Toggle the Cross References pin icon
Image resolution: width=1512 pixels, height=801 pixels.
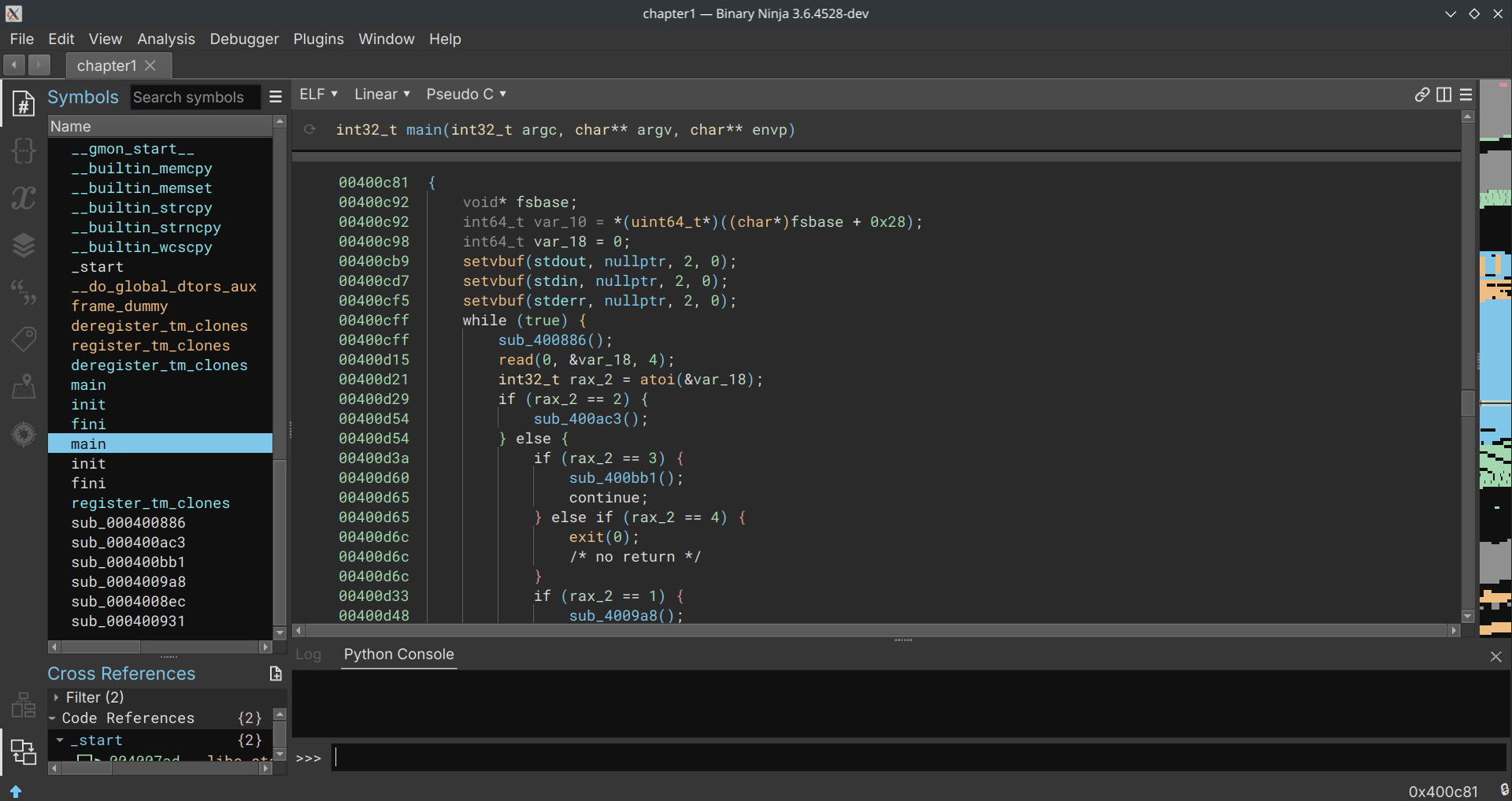click(x=276, y=673)
